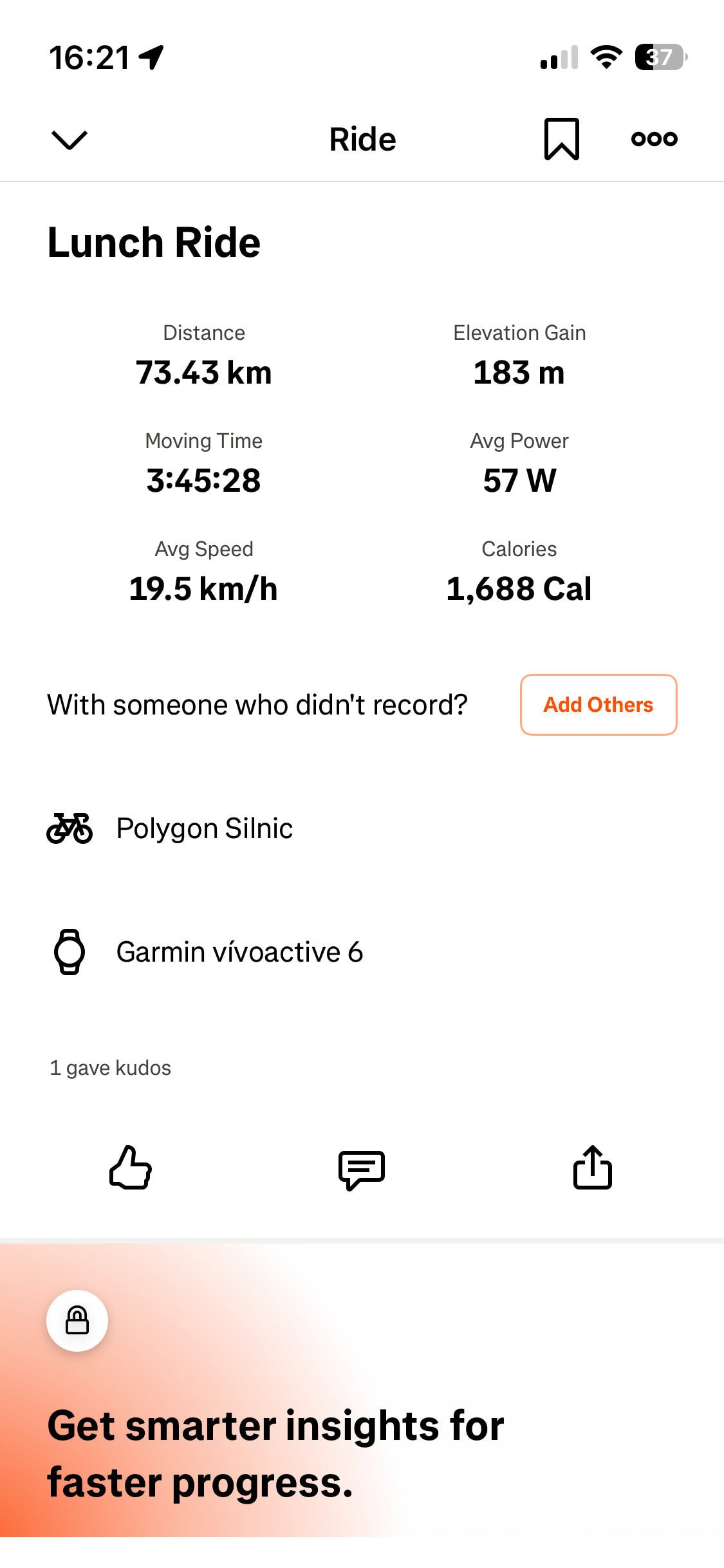The image size is (724, 1568).
Task: Tap the watch icon for Garmin device
Action: (70, 952)
